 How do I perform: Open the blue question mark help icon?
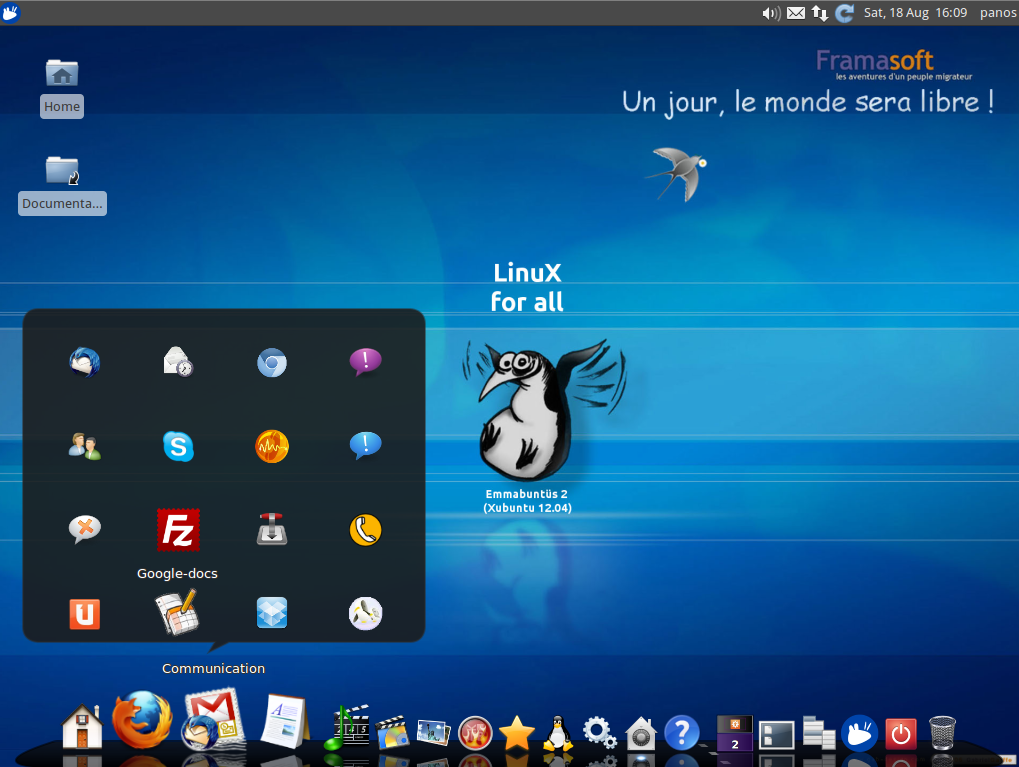682,733
